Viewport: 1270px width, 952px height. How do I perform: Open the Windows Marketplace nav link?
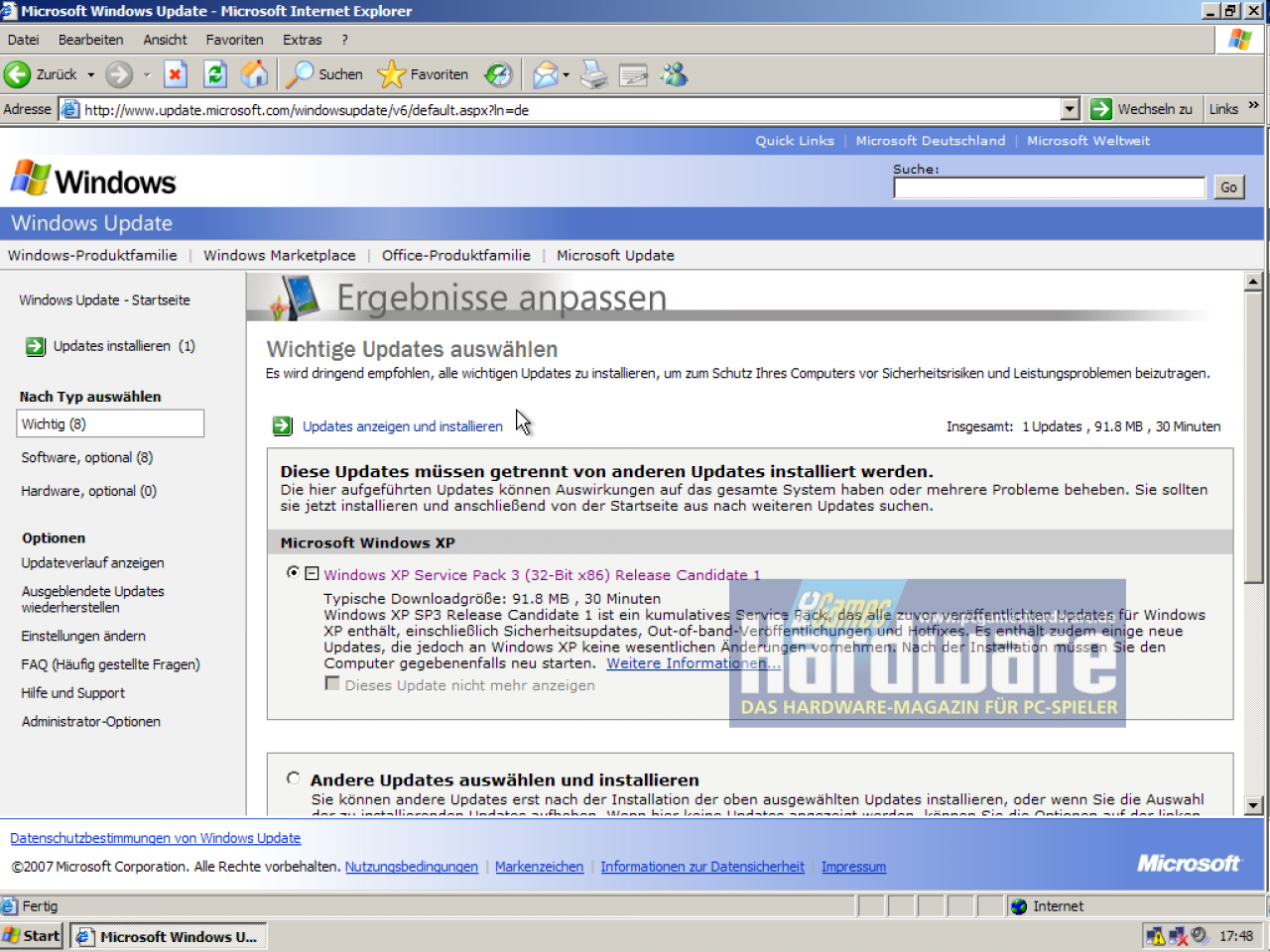(x=280, y=255)
